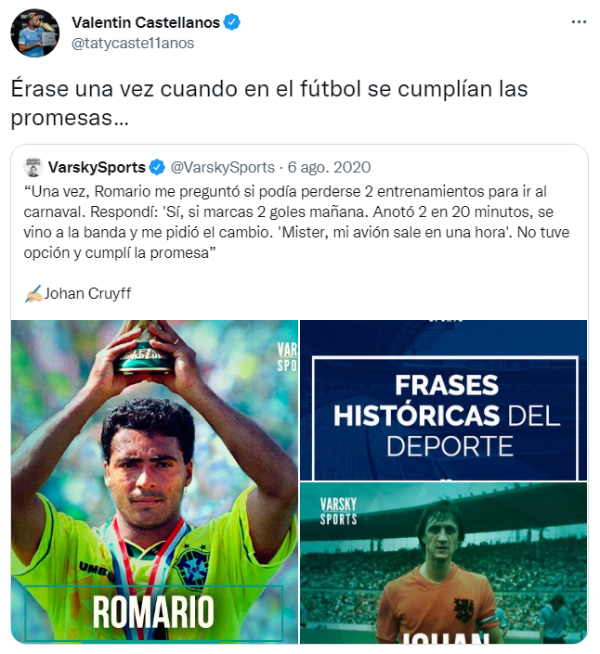The width and height of the screenshot is (600, 654).
Task: Open the @tatycaste11anos handle link
Action: [133, 43]
